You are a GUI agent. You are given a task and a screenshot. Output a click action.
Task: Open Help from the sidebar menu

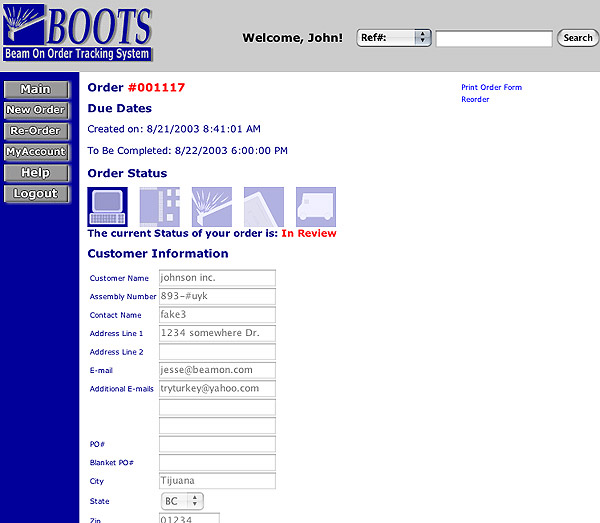36,173
